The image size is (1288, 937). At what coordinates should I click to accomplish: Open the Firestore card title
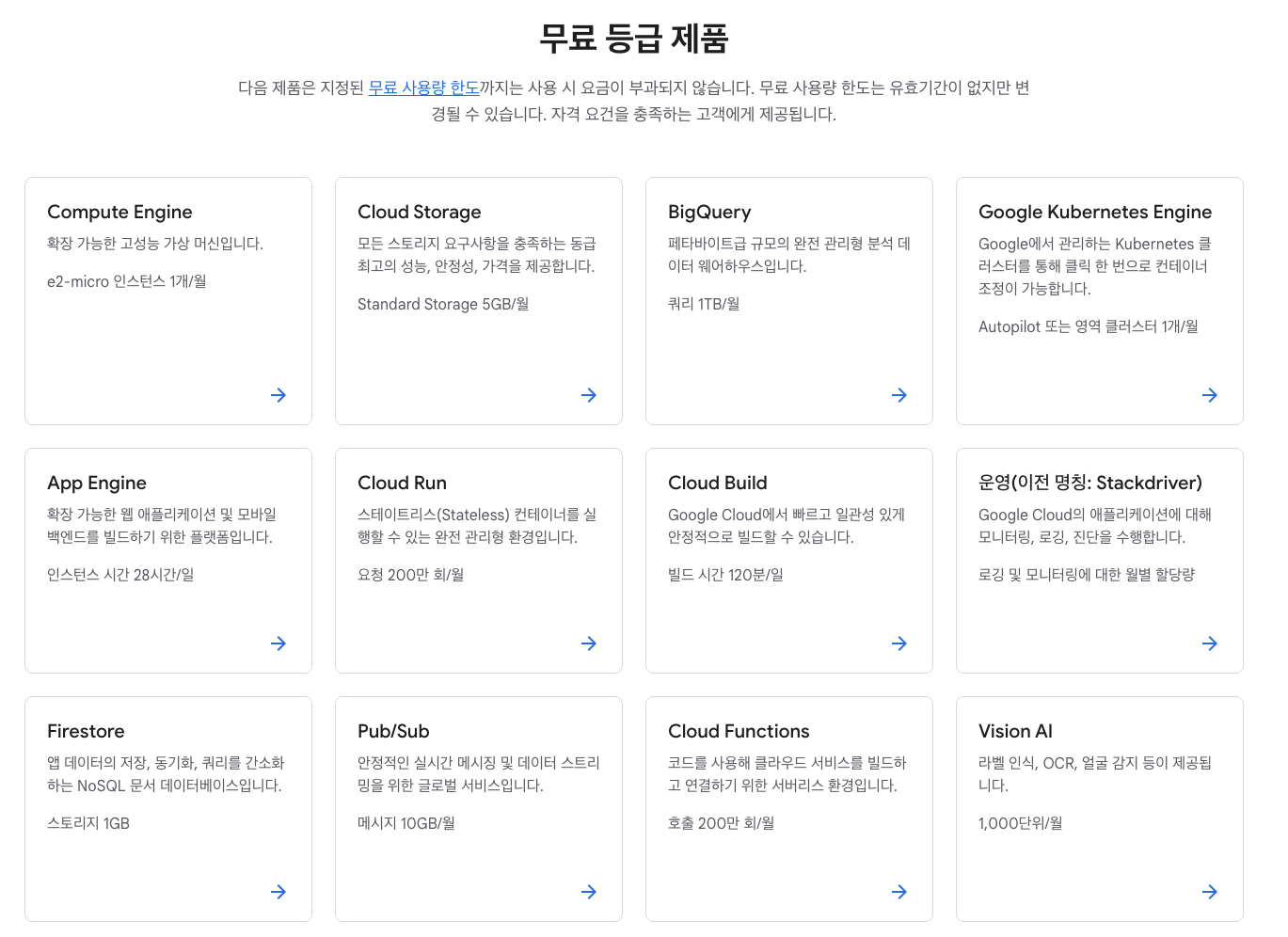tap(86, 731)
